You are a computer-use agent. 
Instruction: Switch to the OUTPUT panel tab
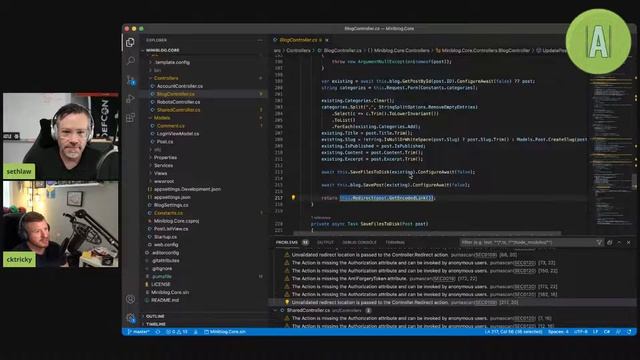(325, 242)
